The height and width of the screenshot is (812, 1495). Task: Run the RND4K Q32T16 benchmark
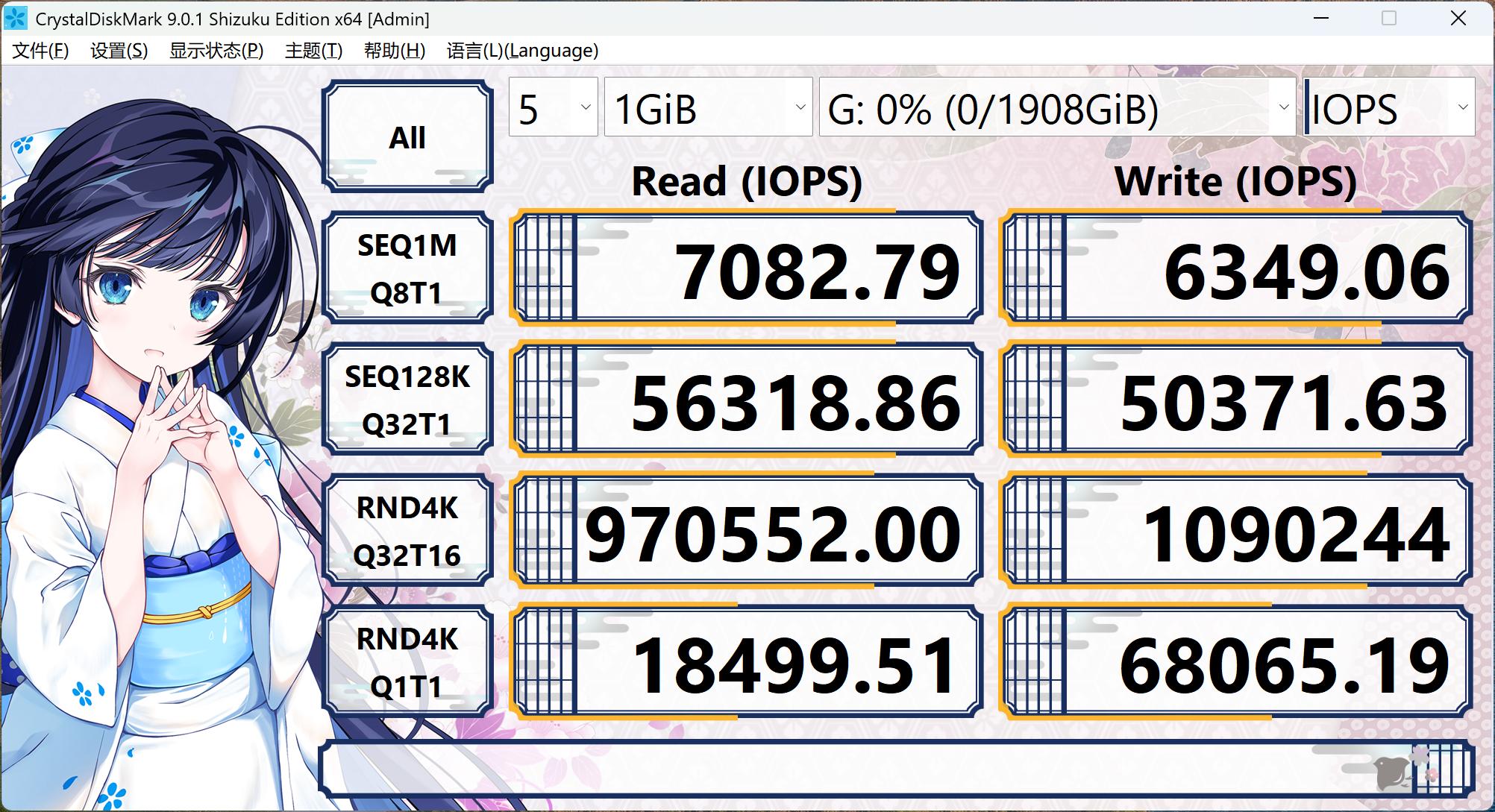click(407, 530)
